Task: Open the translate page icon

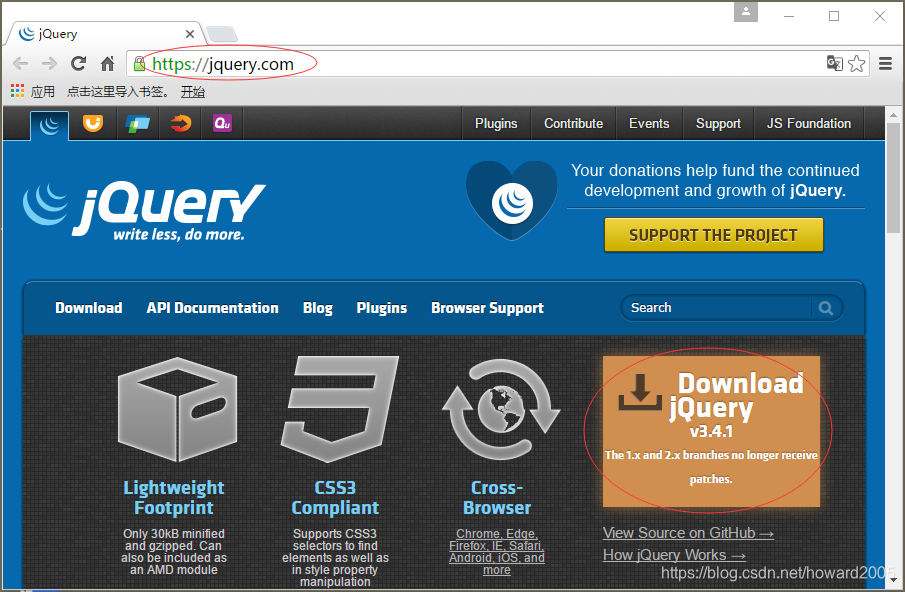Action: point(835,63)
